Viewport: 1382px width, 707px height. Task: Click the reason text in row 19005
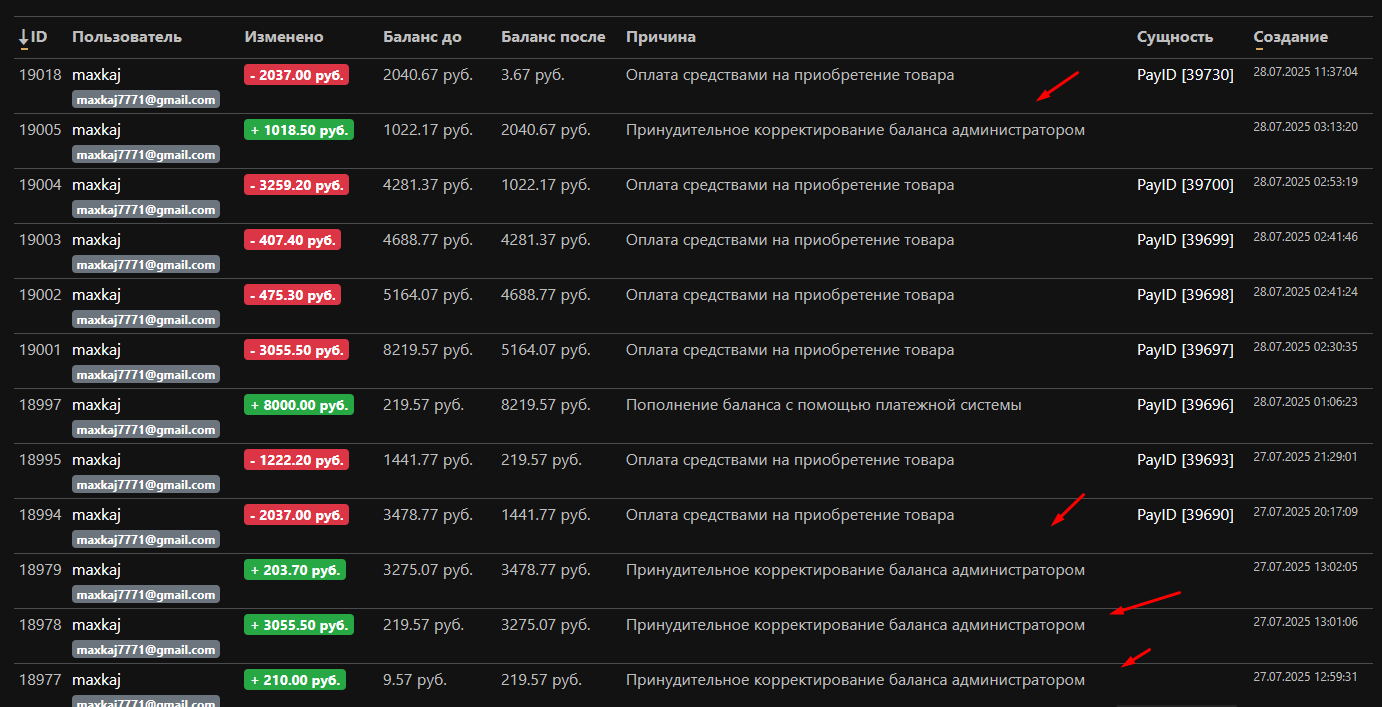[855, 130]
